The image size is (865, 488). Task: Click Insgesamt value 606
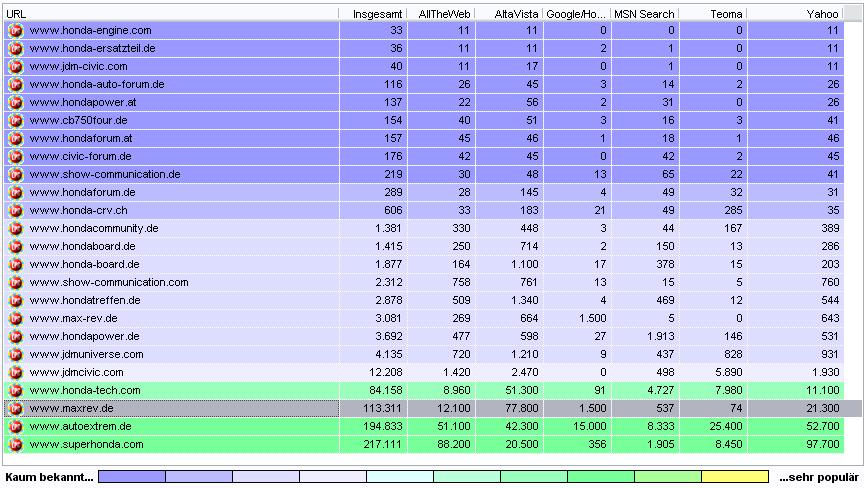[x=393, y=211]
